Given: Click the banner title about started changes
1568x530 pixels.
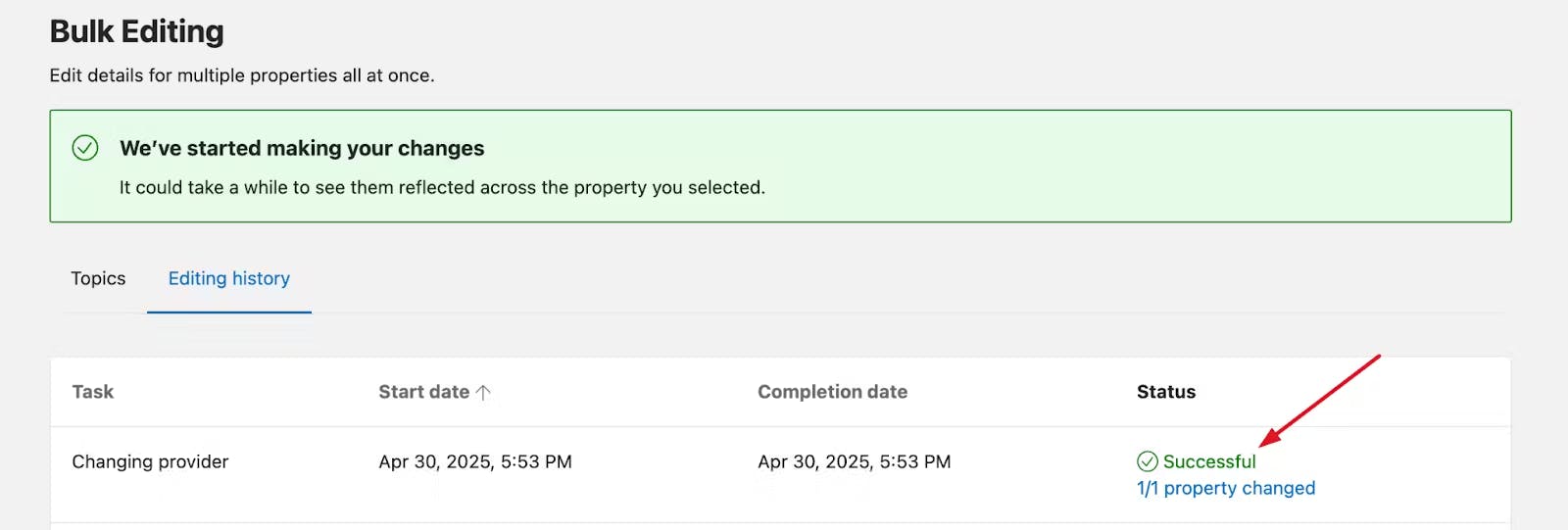Looking at the screenshot, I should tap(302, 148).
